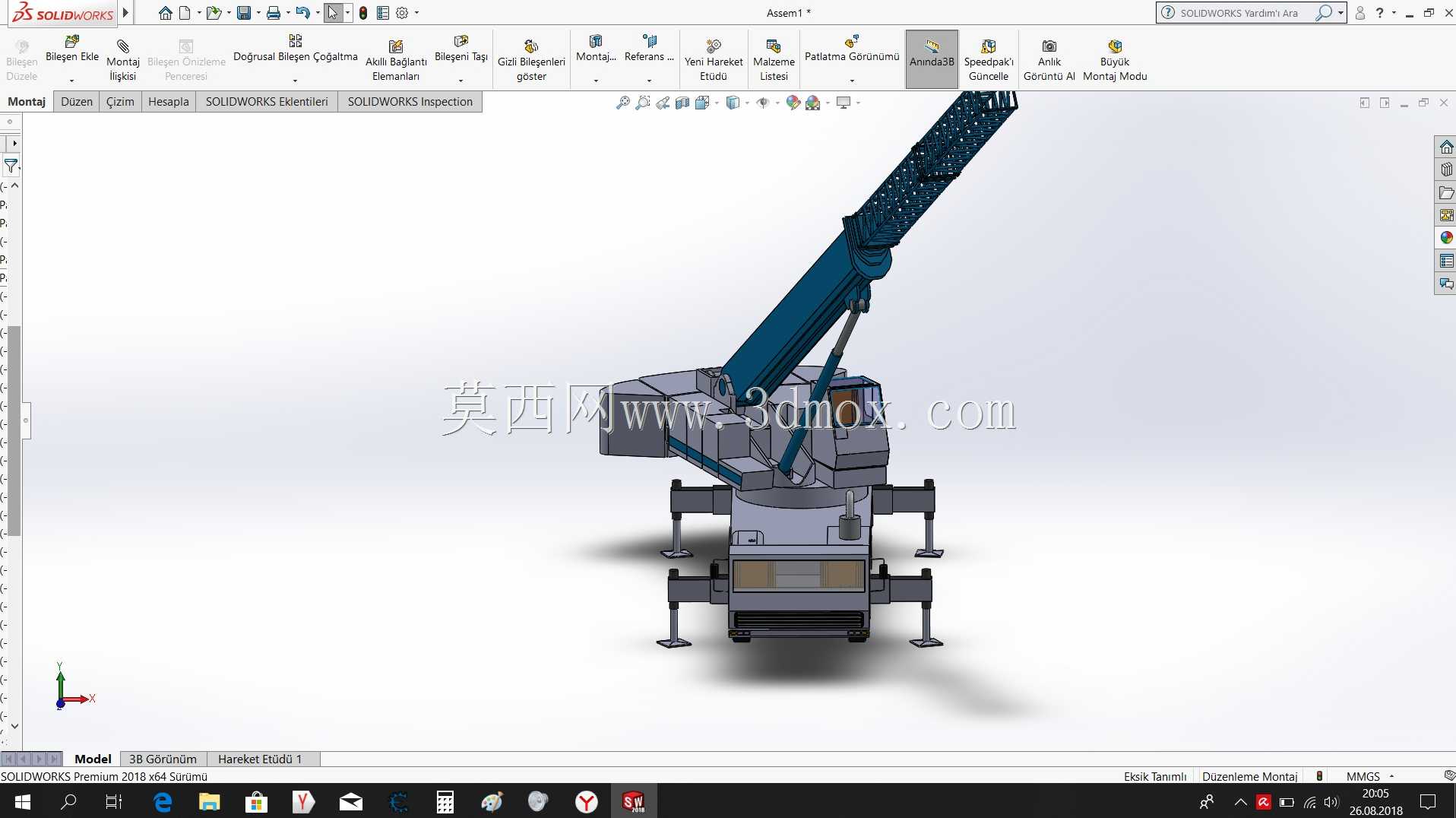Print the document using the printer icon
This screenshot has width=1456, height=818.
(274, 13)
